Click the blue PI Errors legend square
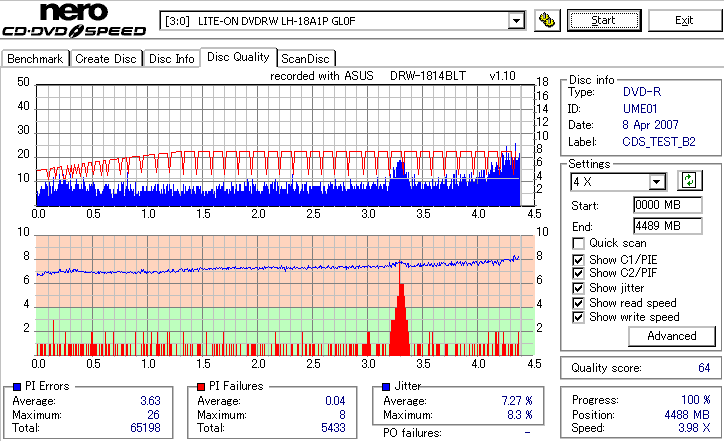This screenshot has width=724, height=441. tap(17, 387)
